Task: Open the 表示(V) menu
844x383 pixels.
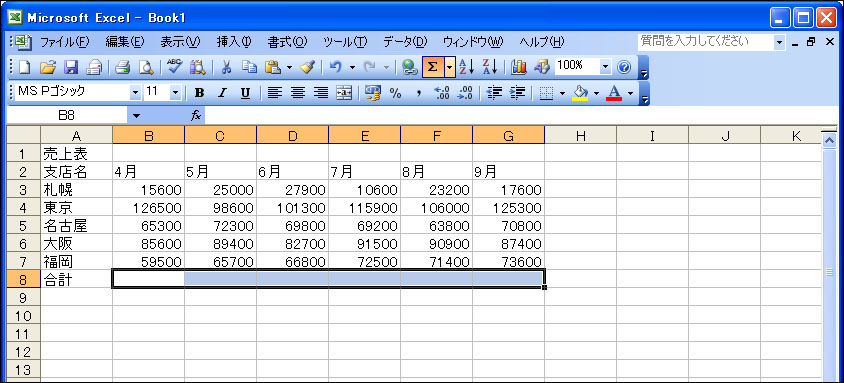Action: [180, 41]
